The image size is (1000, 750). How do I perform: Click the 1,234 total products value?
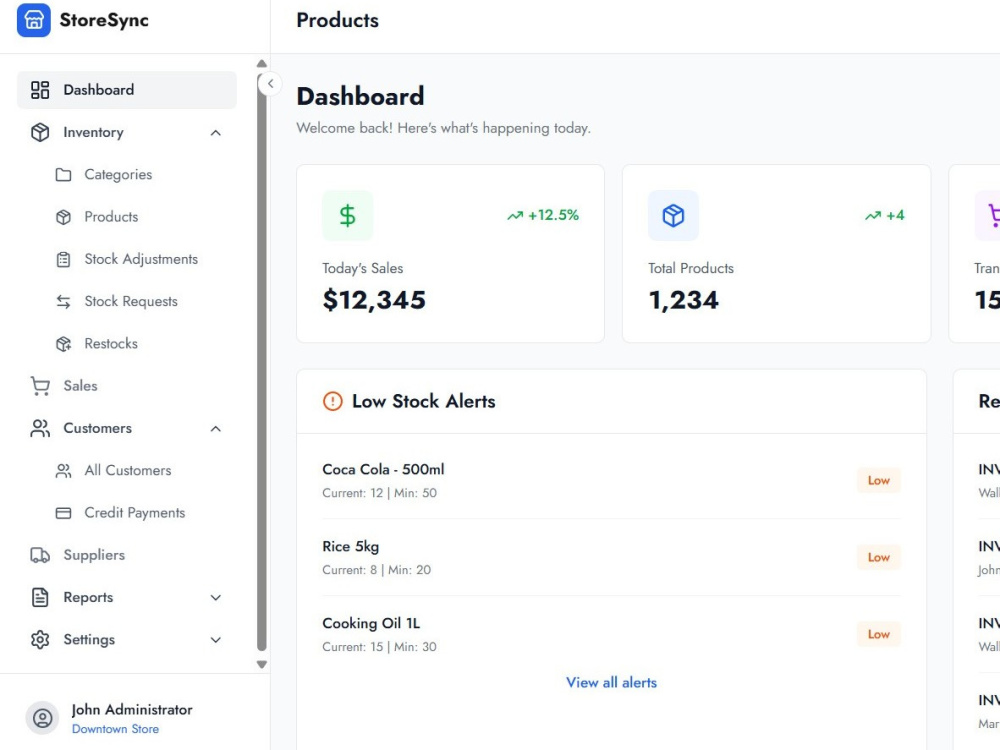pos(684,300)
